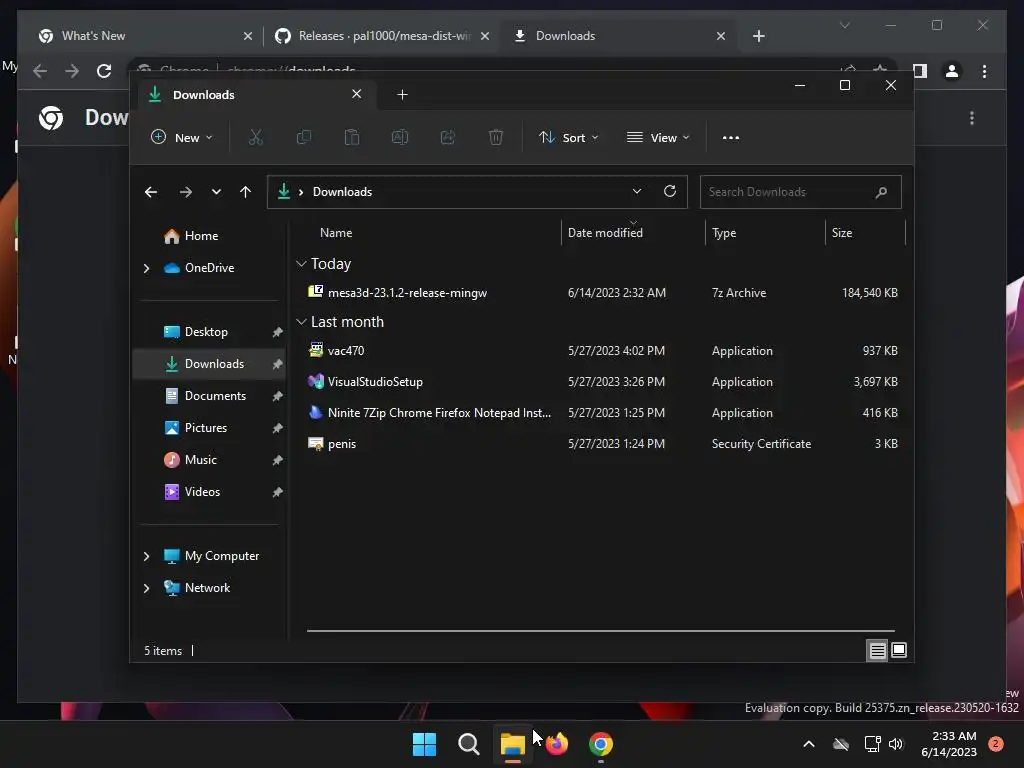1024x768 pixels.
Task: Click File Explorer icon on taskbar
Action: tap(513, 744)
